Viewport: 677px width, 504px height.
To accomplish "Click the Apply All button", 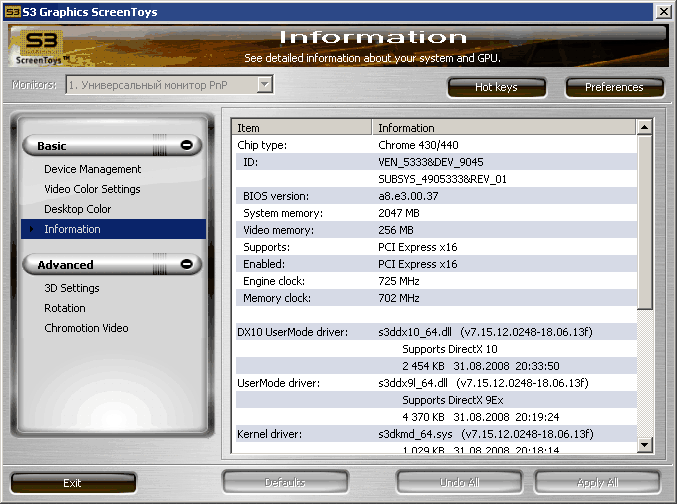I will click(598, 482).
